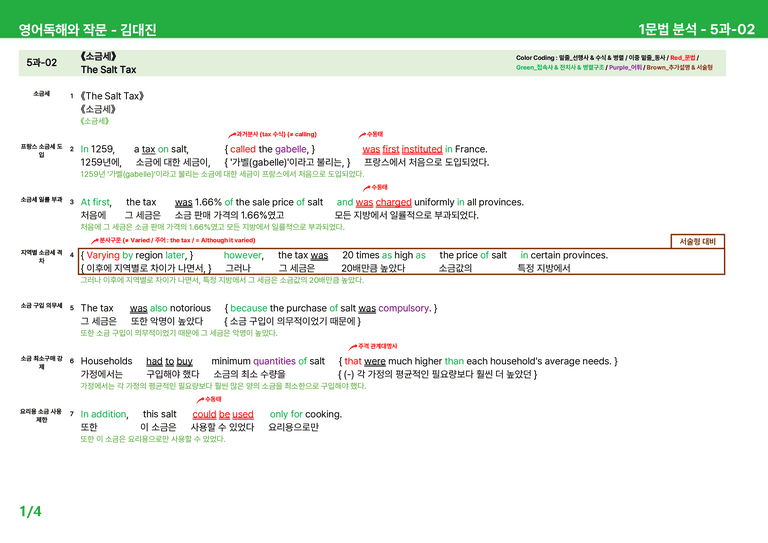Click the green word 'however,'

243,255
